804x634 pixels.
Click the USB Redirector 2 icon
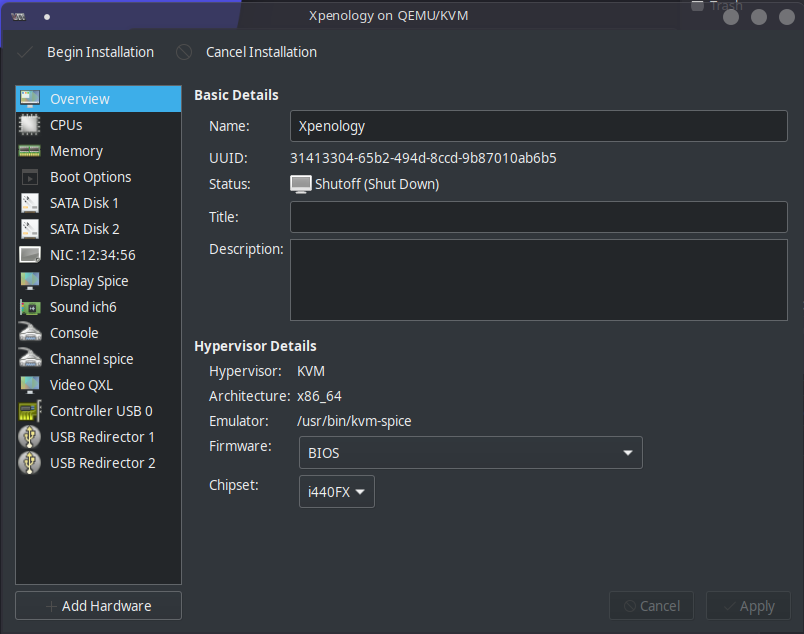click(30, 463)
